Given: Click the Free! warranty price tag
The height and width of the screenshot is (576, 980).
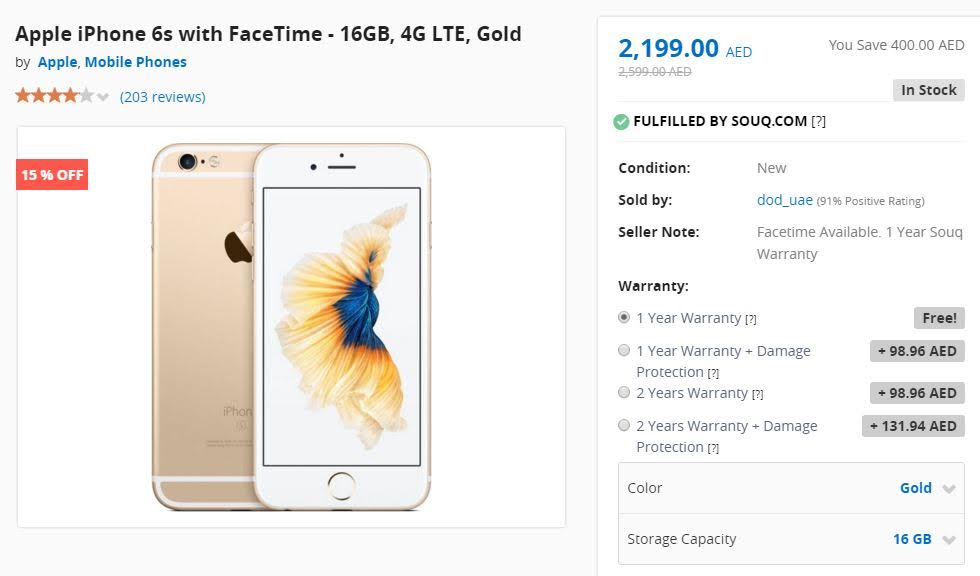Looking at the screenshot, I should pos(938,318).
